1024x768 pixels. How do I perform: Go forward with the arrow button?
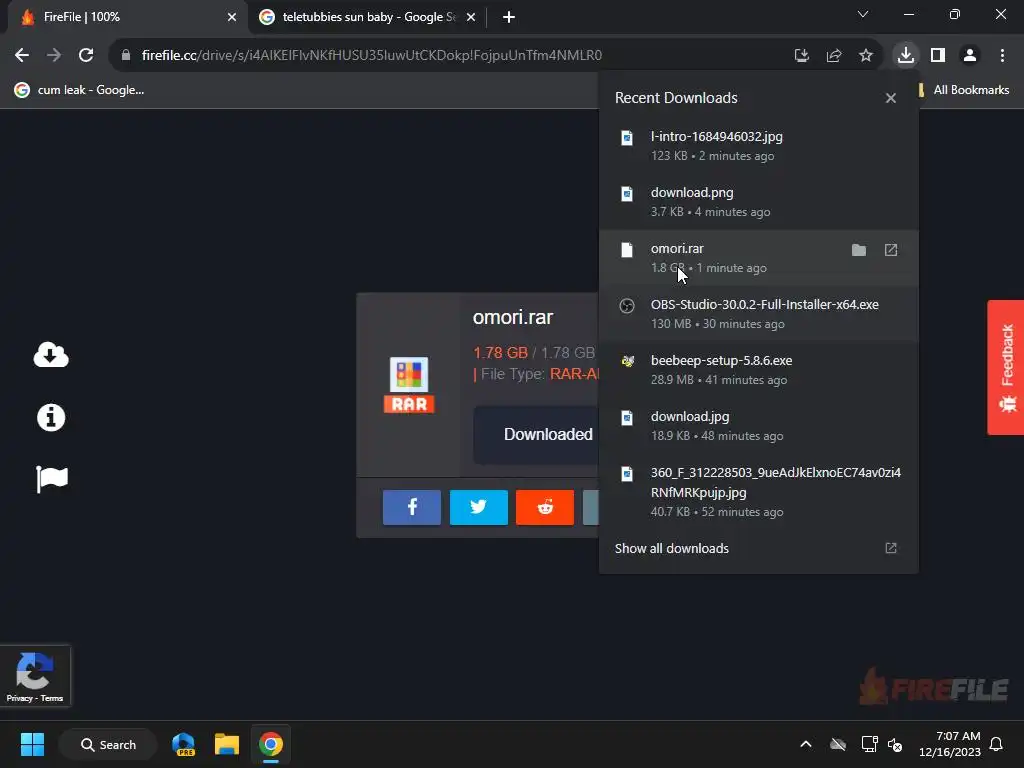(x=54, y=55)
